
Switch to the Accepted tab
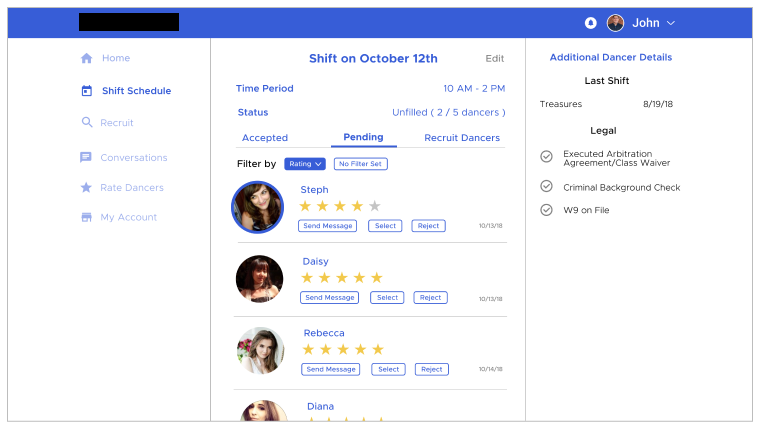click(265, 138)
